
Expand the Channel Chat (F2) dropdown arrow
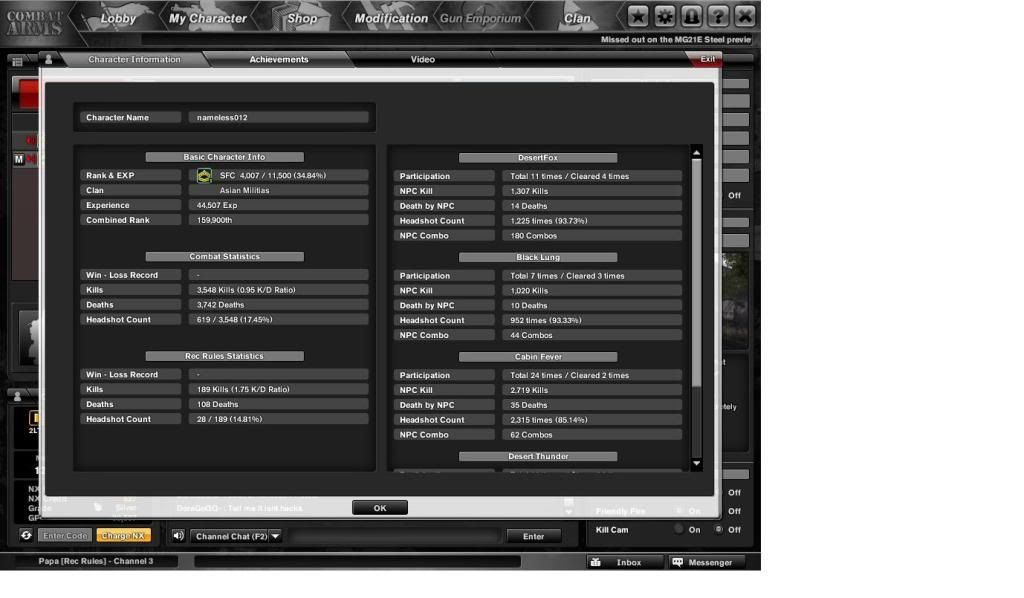tap(276, 536)
